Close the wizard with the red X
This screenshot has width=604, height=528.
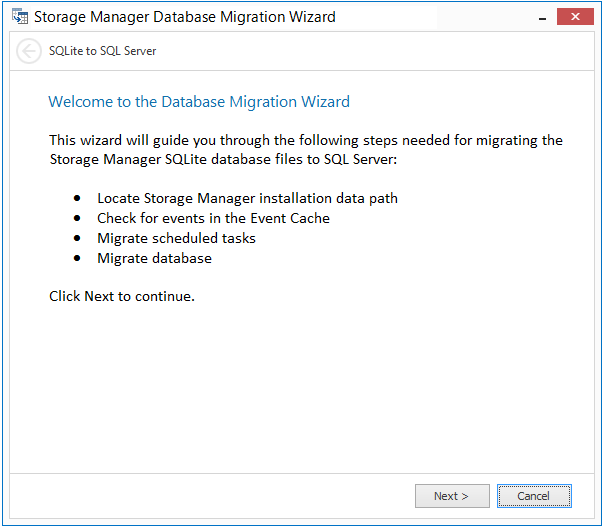[575, 17]
